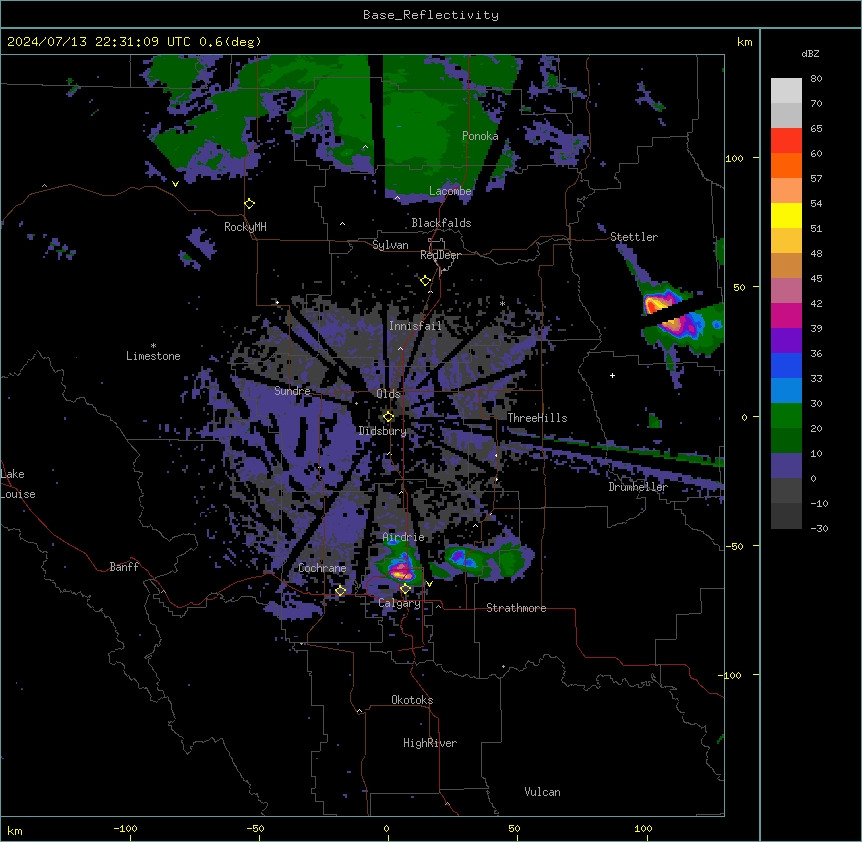Image resolution: width=862 pixels, height=842 pixels.
Task: Click the -30 value on dBZ scale
Action: 819,529
